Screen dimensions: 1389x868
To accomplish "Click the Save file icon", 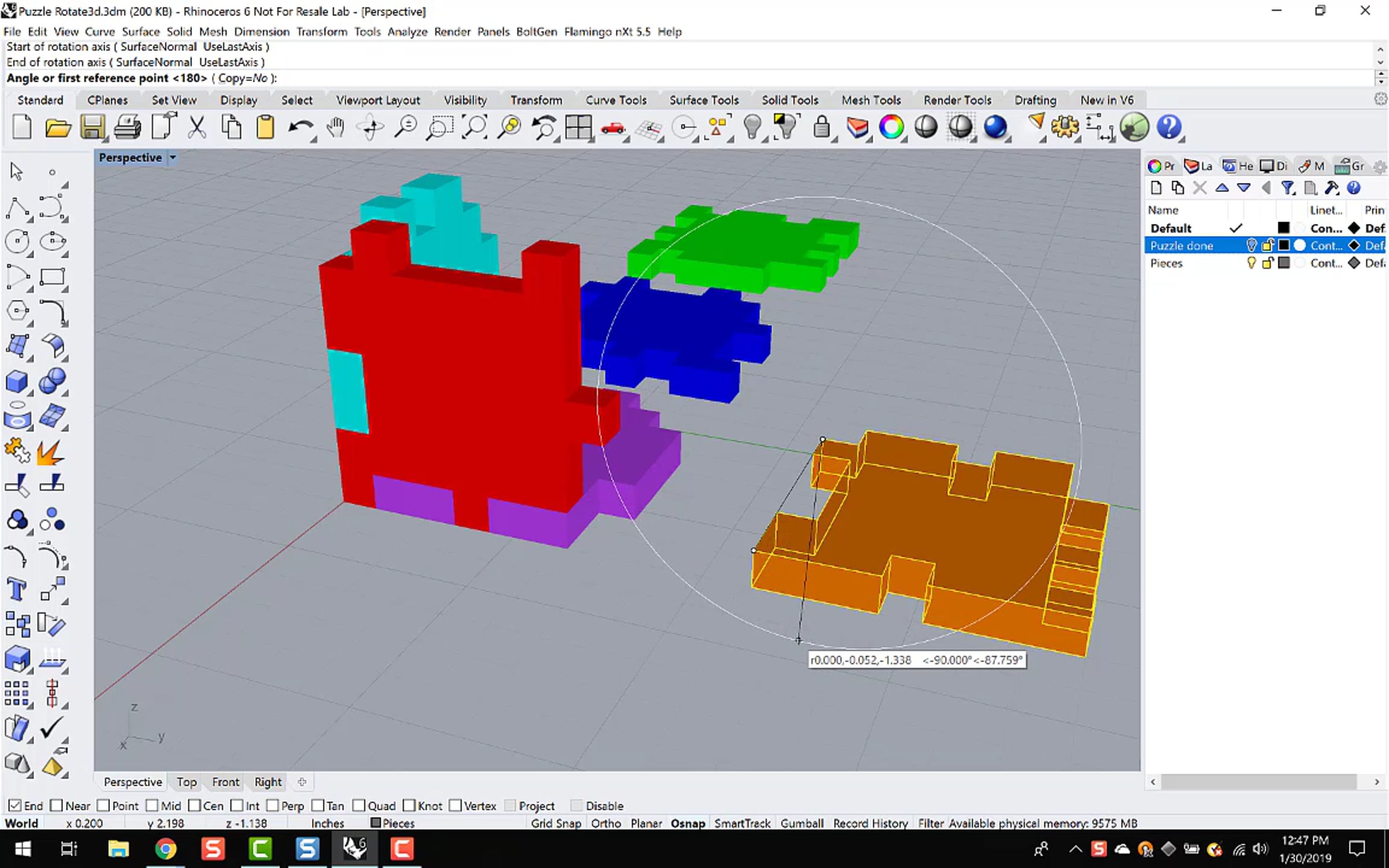I will [x=93, y=127].
